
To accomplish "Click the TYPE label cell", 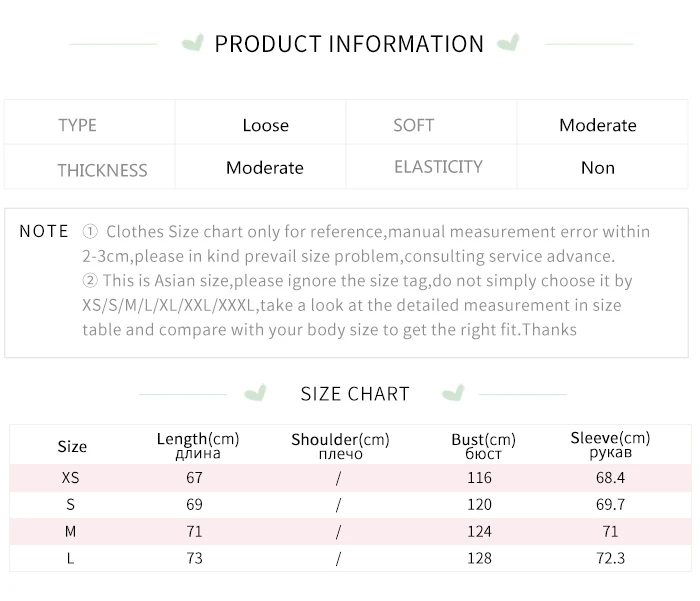I will pyautogui.click(x=78, y=125).
